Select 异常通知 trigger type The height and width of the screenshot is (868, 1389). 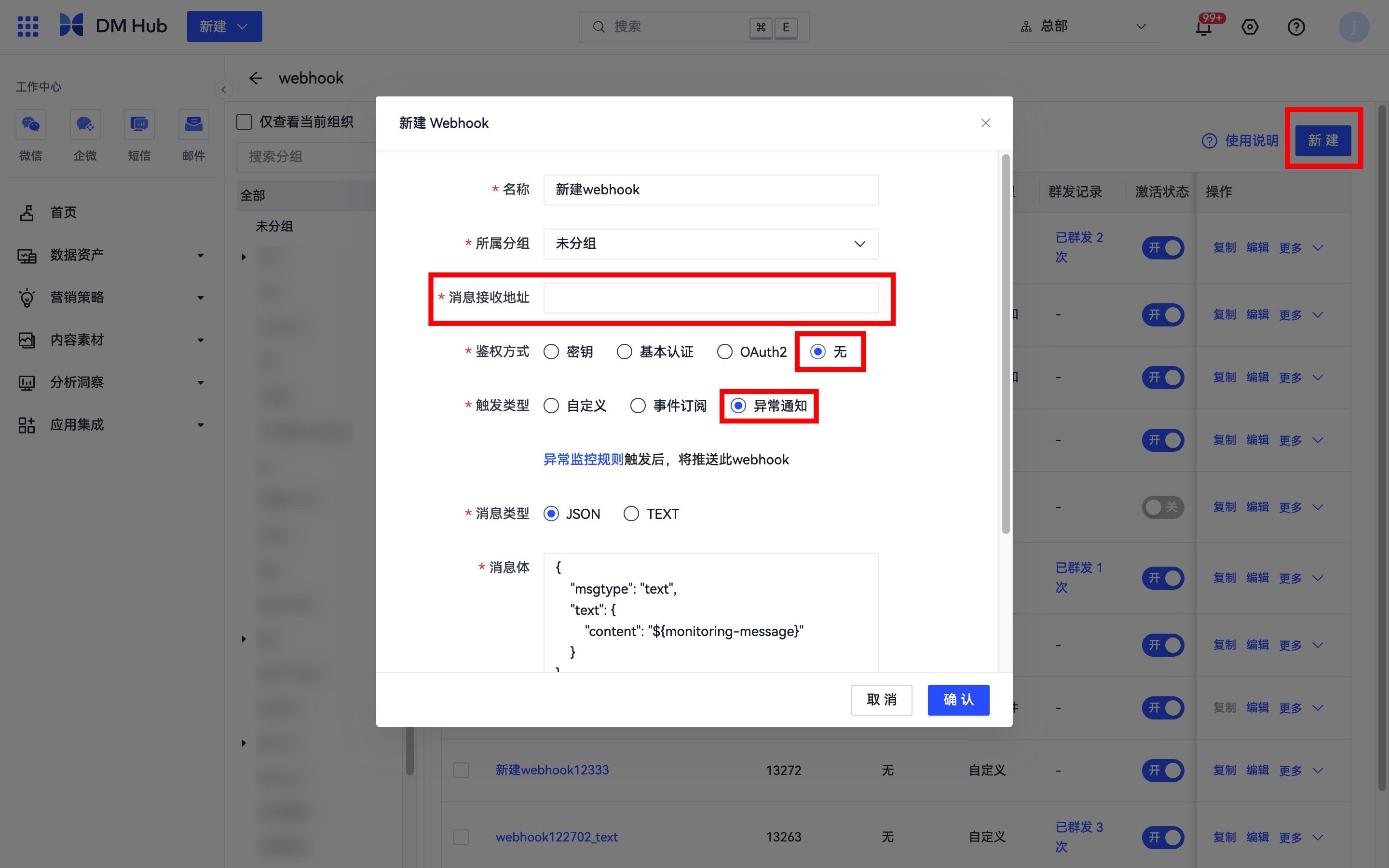point(738,406)
